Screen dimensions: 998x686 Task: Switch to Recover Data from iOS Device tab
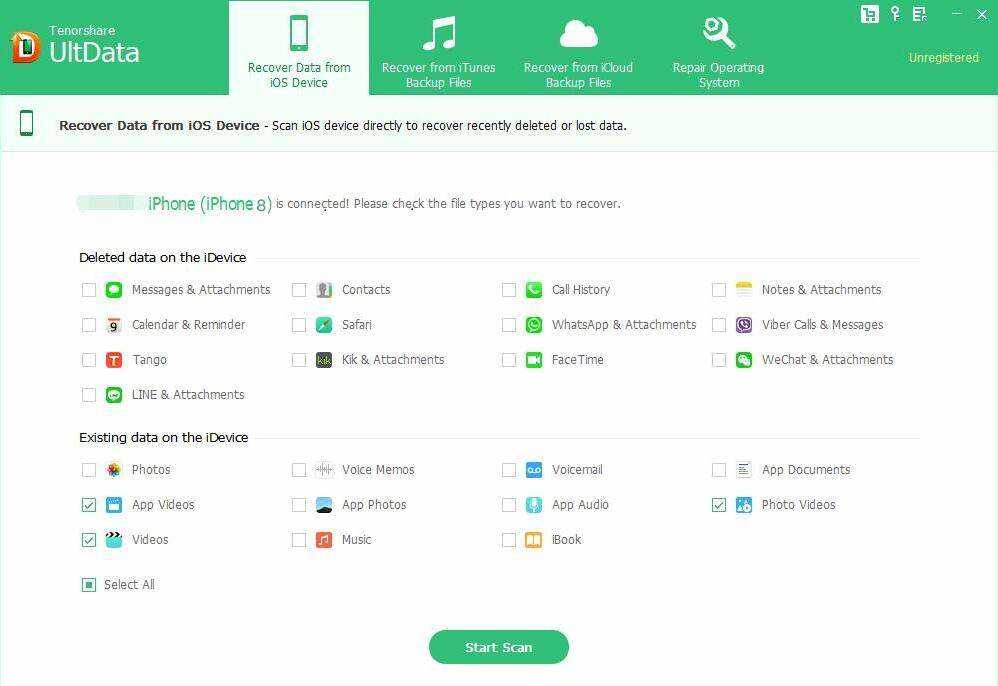299,48
